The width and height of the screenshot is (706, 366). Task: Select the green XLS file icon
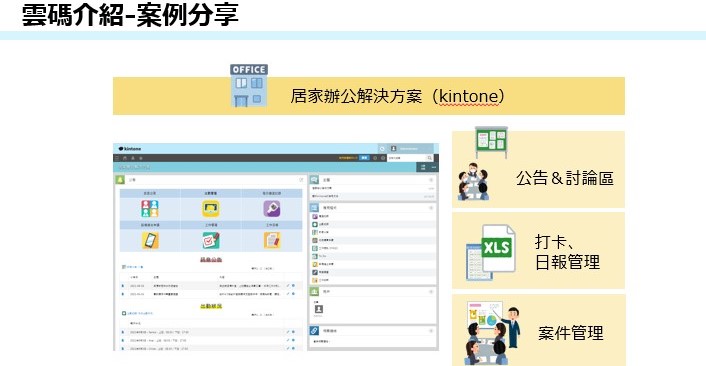point(491,251)
